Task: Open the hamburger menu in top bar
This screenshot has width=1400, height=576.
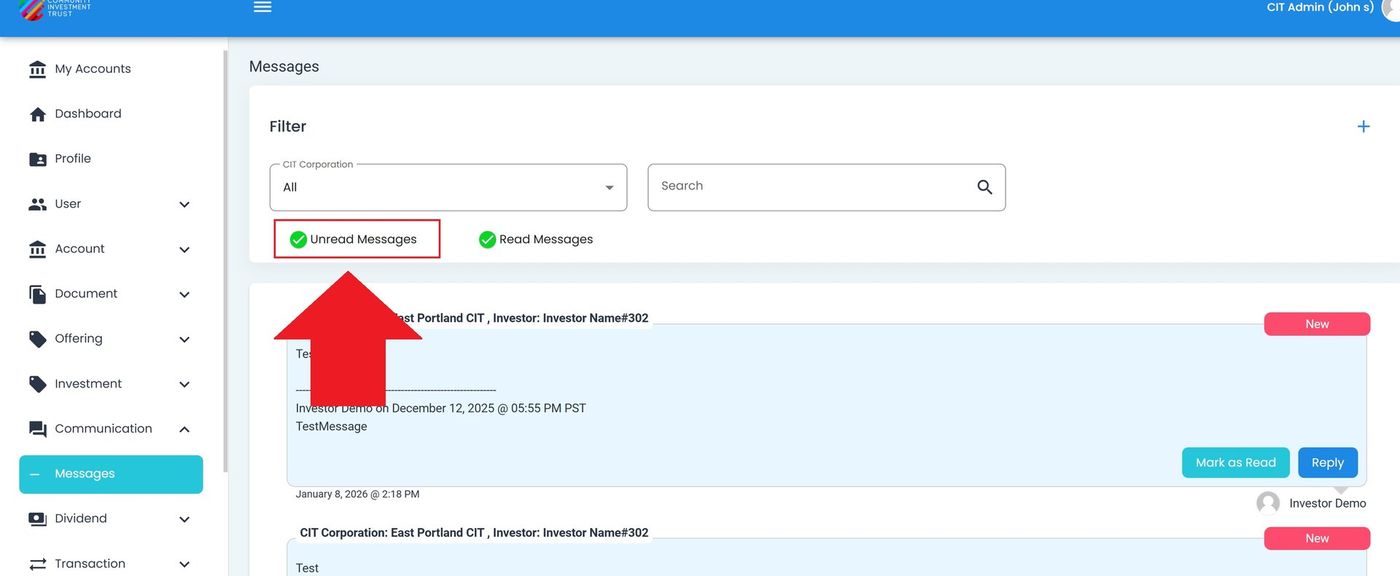Action: 262,7
